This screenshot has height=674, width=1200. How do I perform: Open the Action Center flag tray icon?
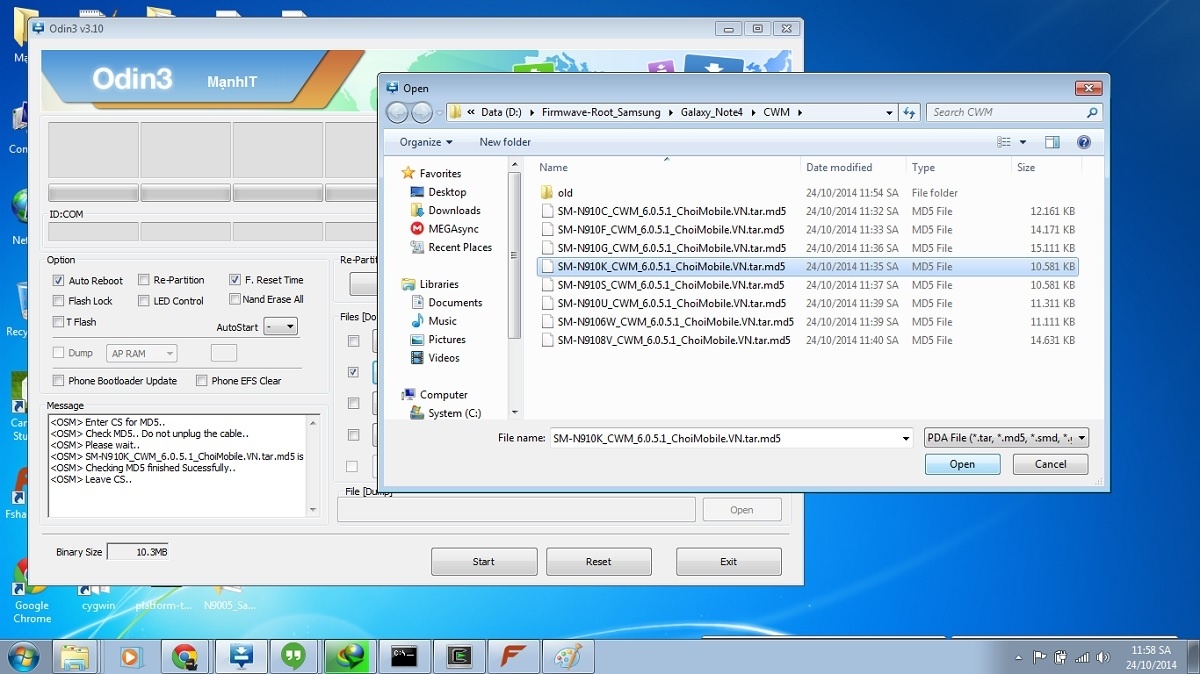click(x=1040, y=657)
